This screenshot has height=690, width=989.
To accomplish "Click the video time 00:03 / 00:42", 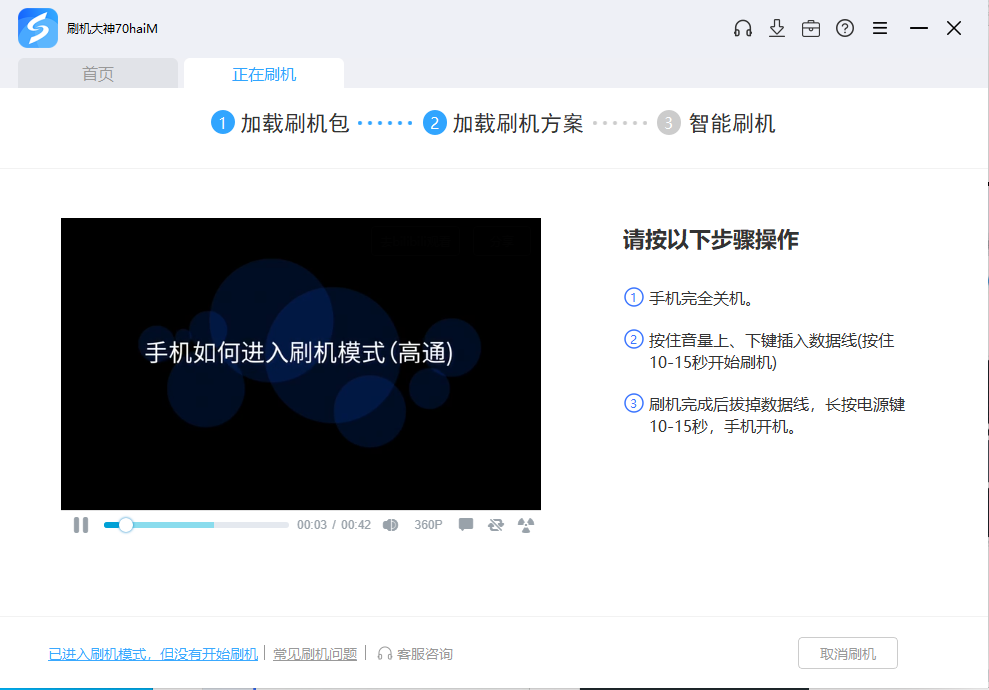I will pyautogui.click(x=334, y=525).
